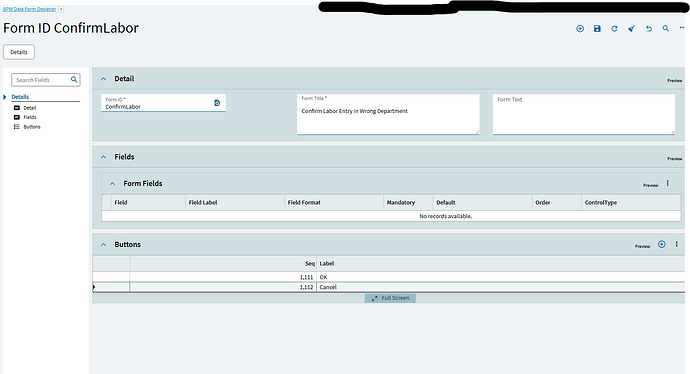Select the Cancel label cell
Screen dimensions: 690x374
(x=501, y=287)
